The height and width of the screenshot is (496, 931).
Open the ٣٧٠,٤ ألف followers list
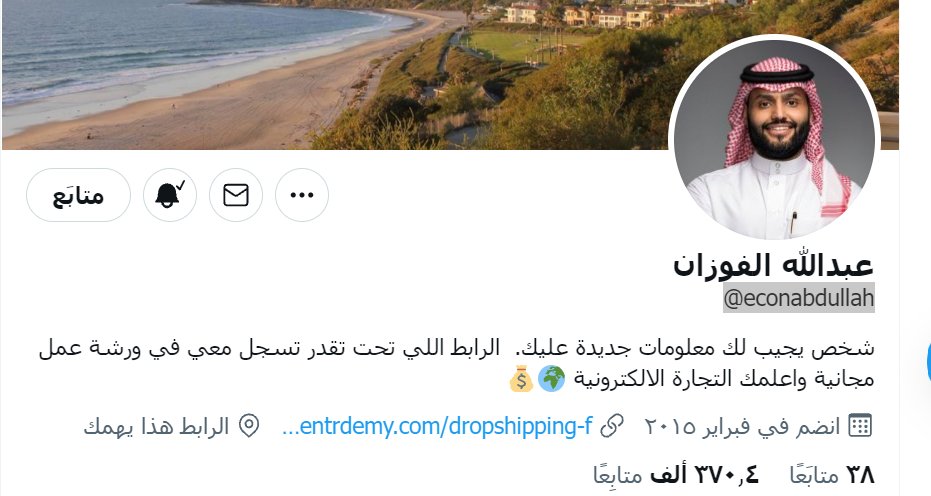tap(676, 475)
